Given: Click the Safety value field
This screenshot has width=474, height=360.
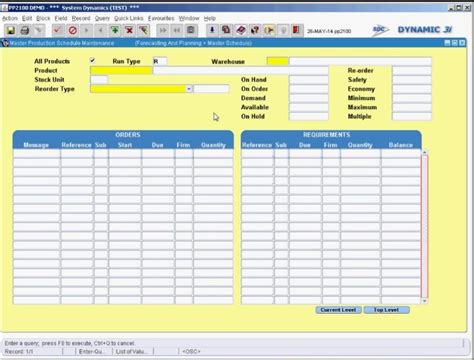Looking at the screenshot, I should coord(412,80).
